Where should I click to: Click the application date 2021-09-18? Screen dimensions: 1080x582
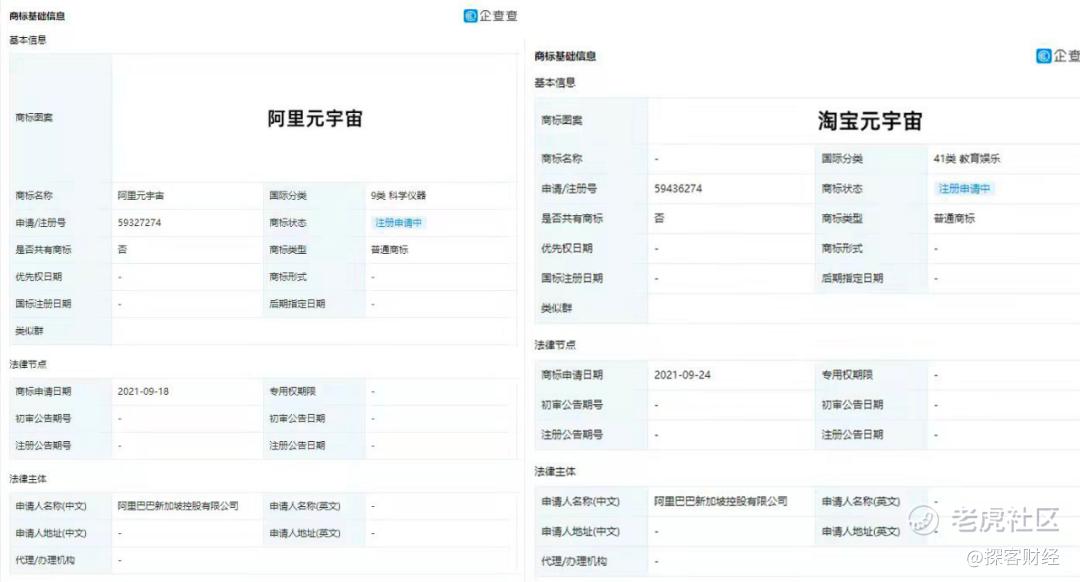coord(143,391)
